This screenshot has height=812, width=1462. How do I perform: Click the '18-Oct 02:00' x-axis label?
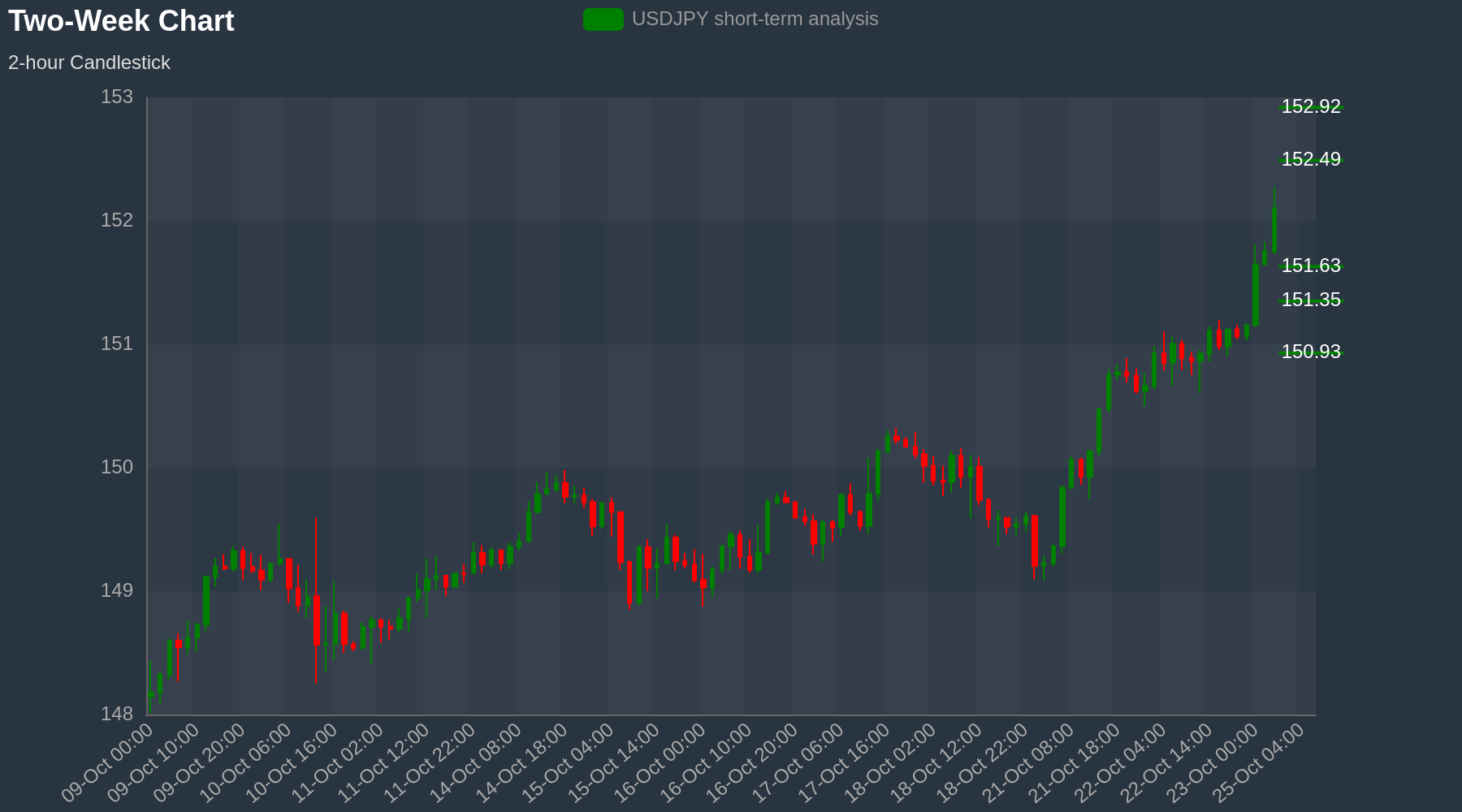[891, 763]
